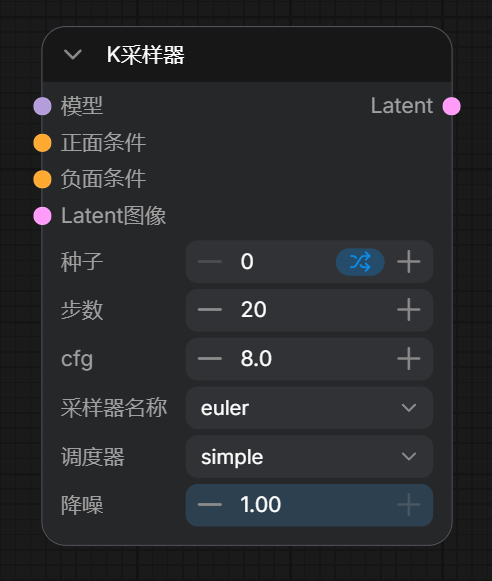Toggle the 种子 randomize shuffle button
The width and height of the screenshot is (492, 581).
360,262
